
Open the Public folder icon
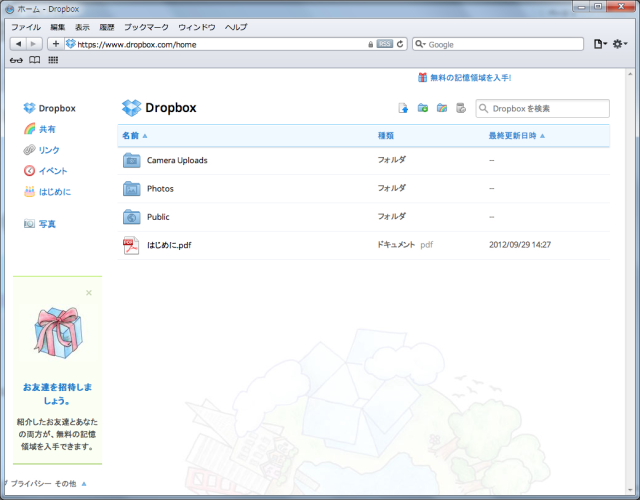pyautogui.click(x=131, y=217)
